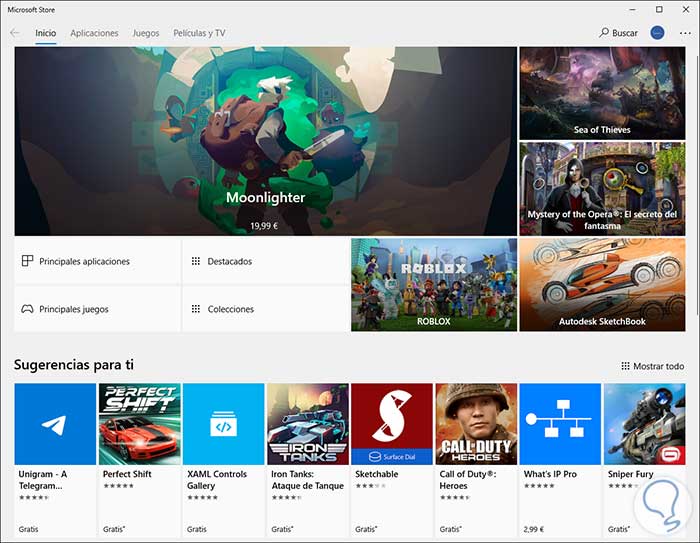Viewport: 700px width, 543px height.
Task: Open the Moonlighter featured banner
Action: [266, 141]
